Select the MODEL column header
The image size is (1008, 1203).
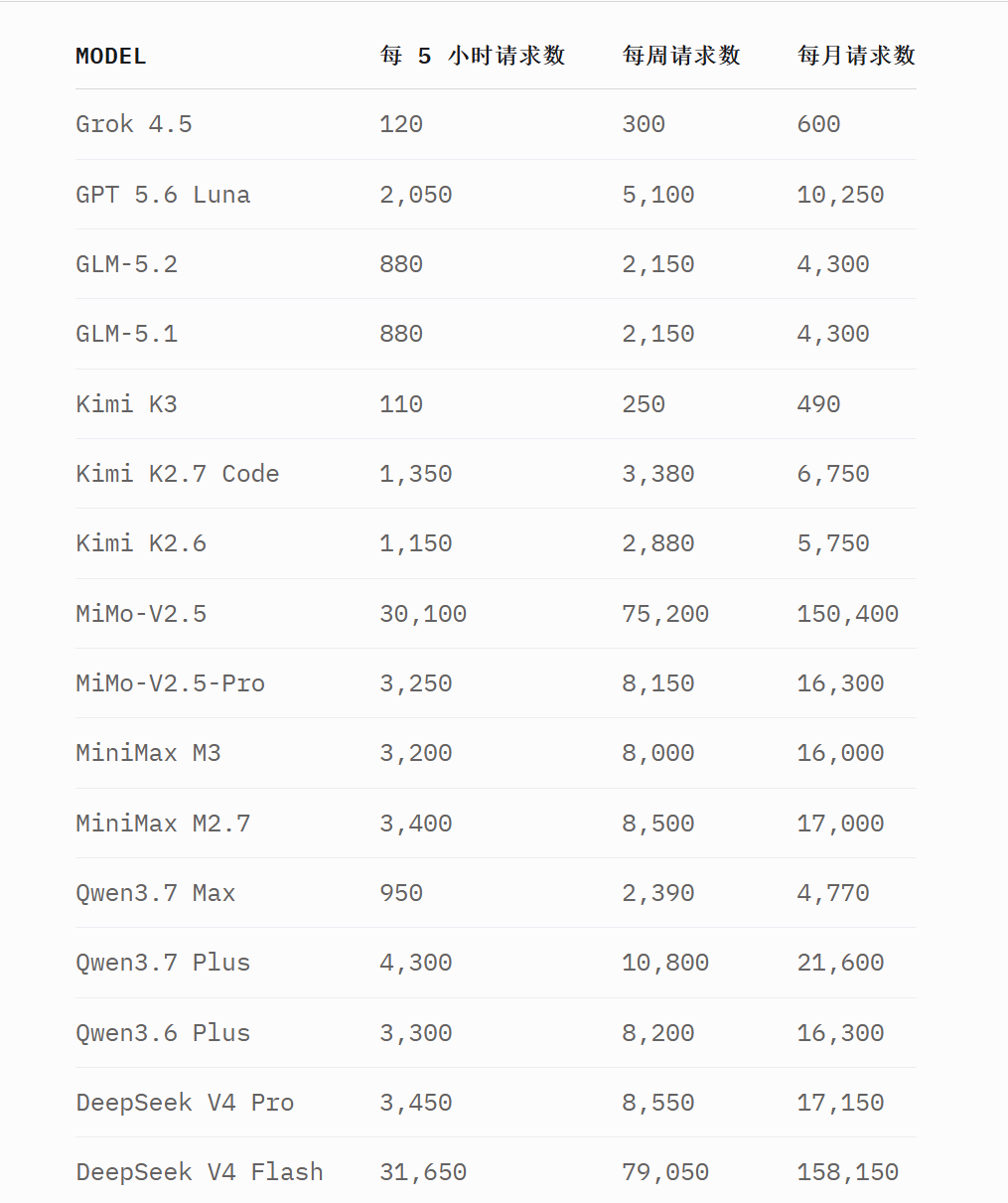[111, 57]
